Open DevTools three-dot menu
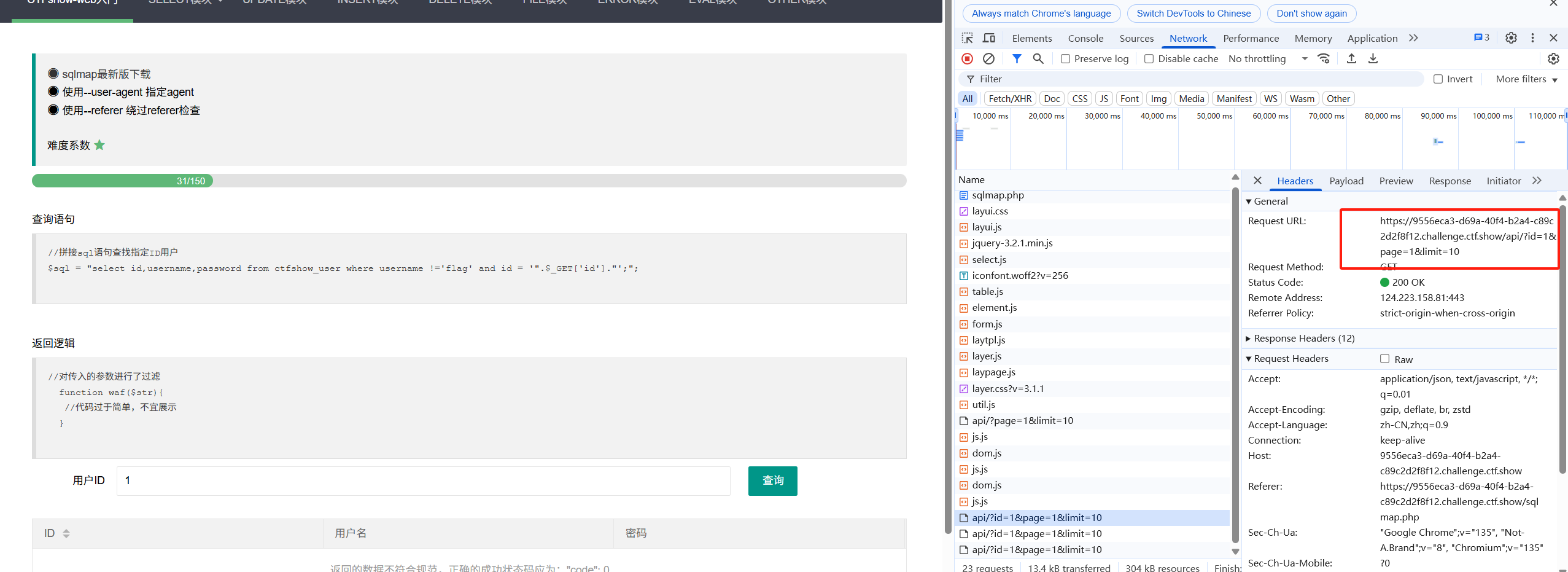Image resolution: width=1568 pixels, height=572 pixels. (x=1532, y=38)
